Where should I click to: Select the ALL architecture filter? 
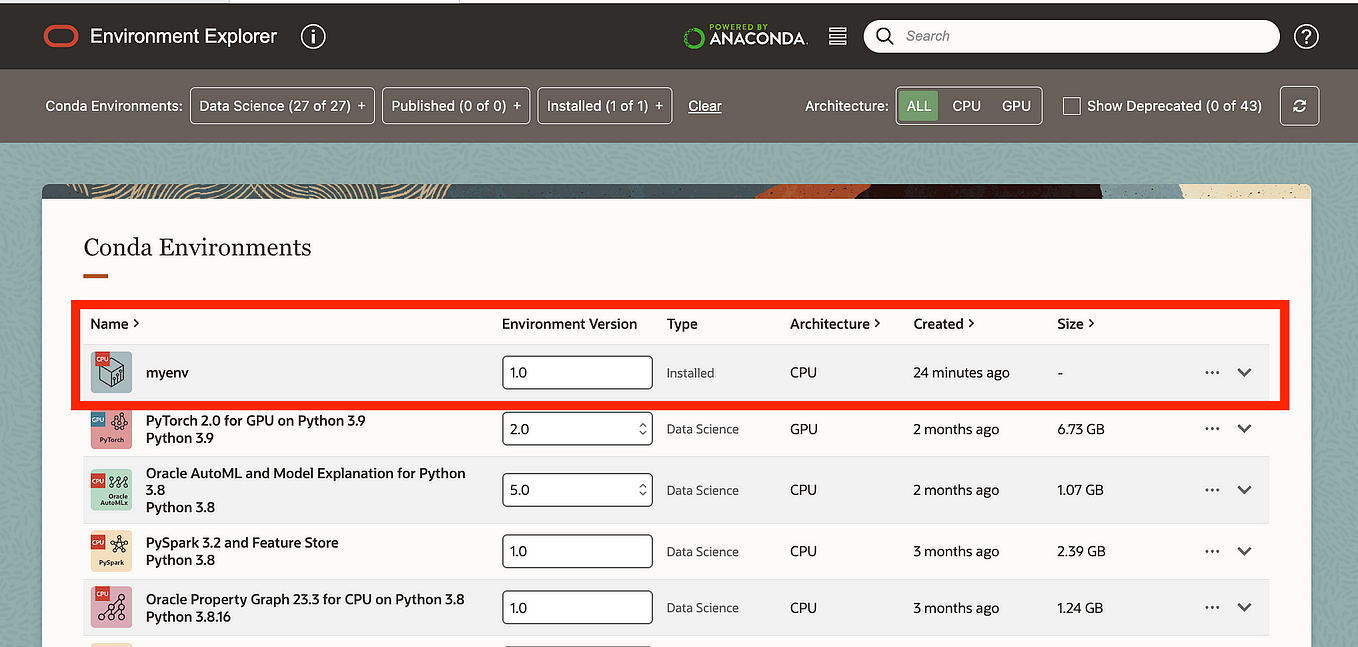click(x=918, y=106)
